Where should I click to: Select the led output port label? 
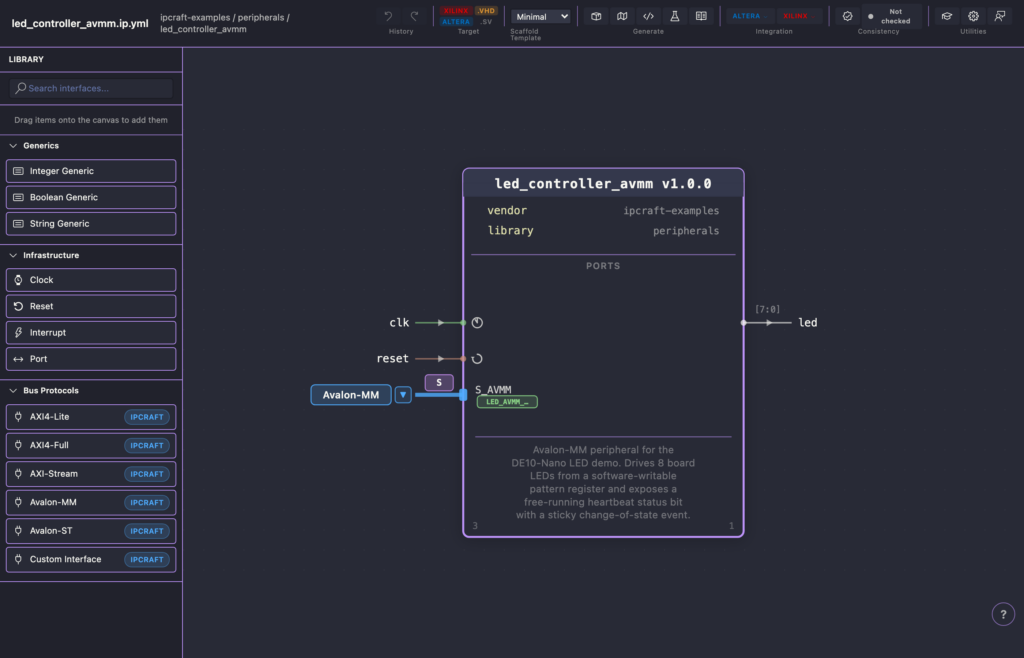808,322
